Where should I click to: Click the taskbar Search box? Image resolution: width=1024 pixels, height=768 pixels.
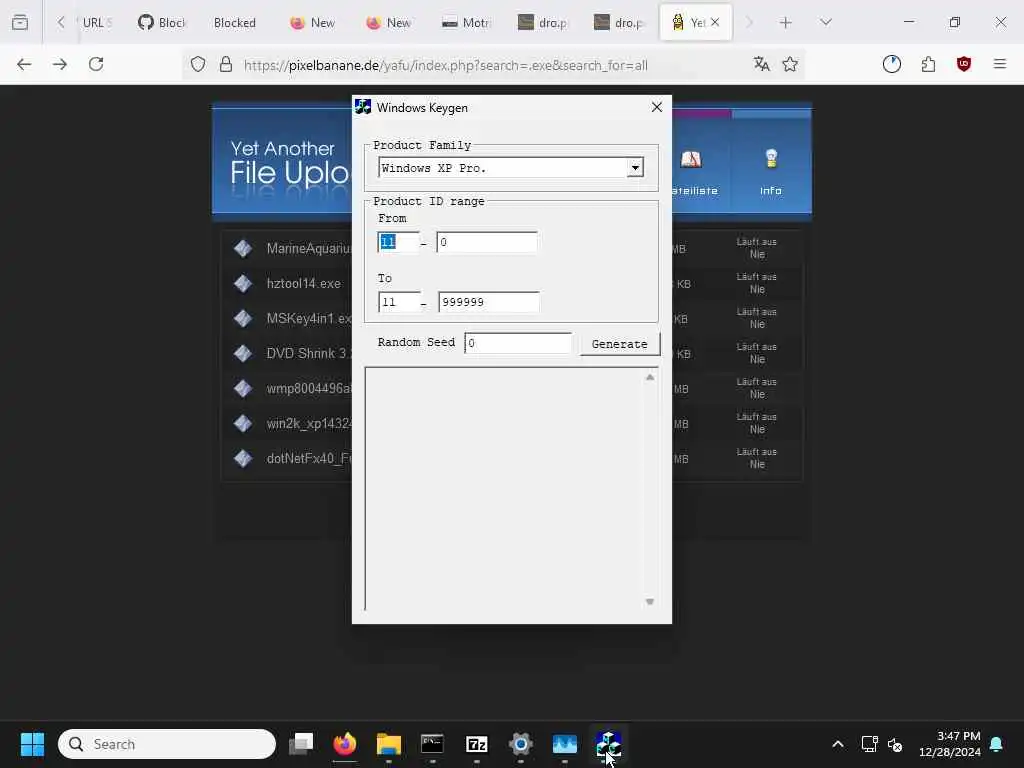[167, 744]
